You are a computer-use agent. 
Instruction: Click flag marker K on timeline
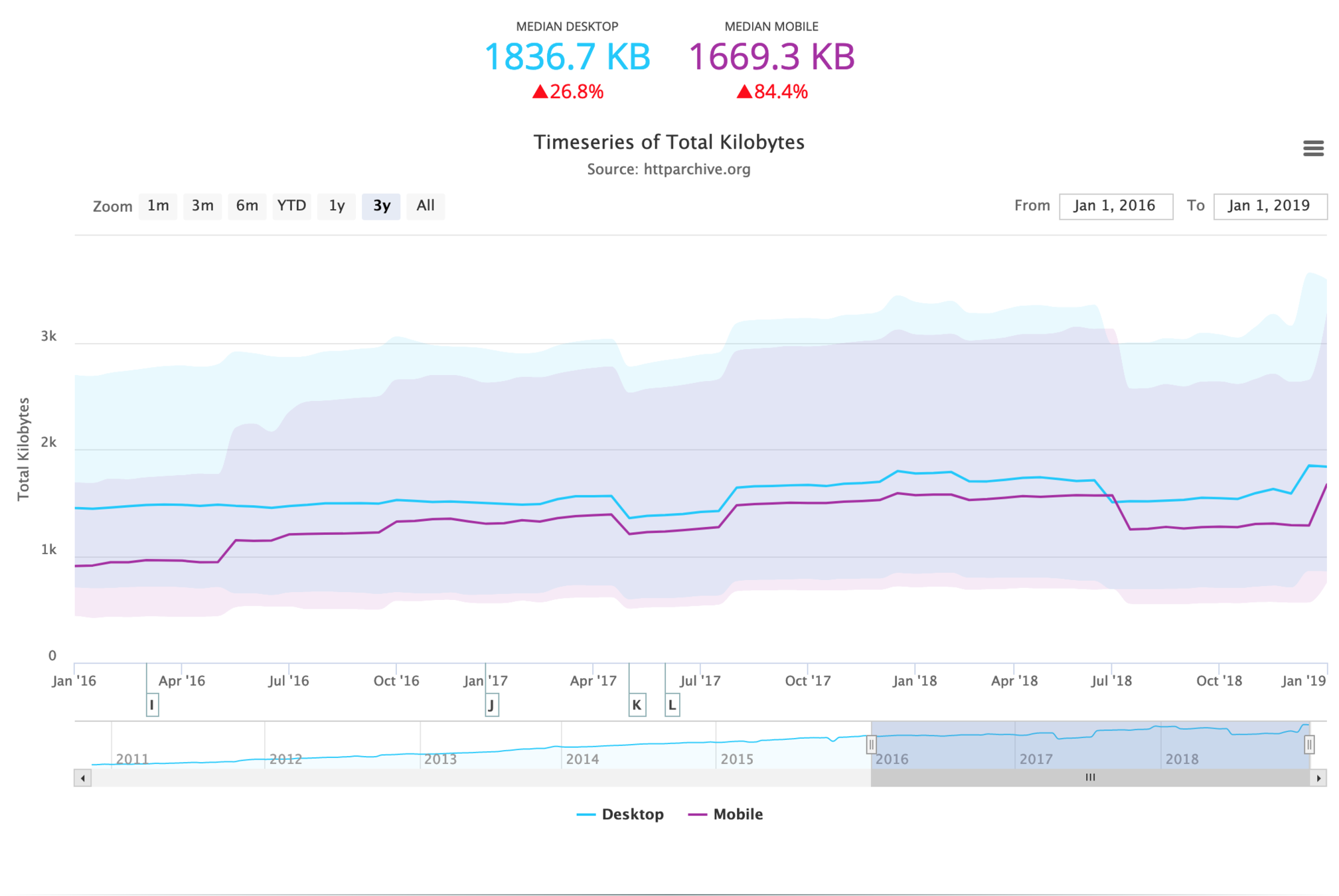click(x=637, y=705)
